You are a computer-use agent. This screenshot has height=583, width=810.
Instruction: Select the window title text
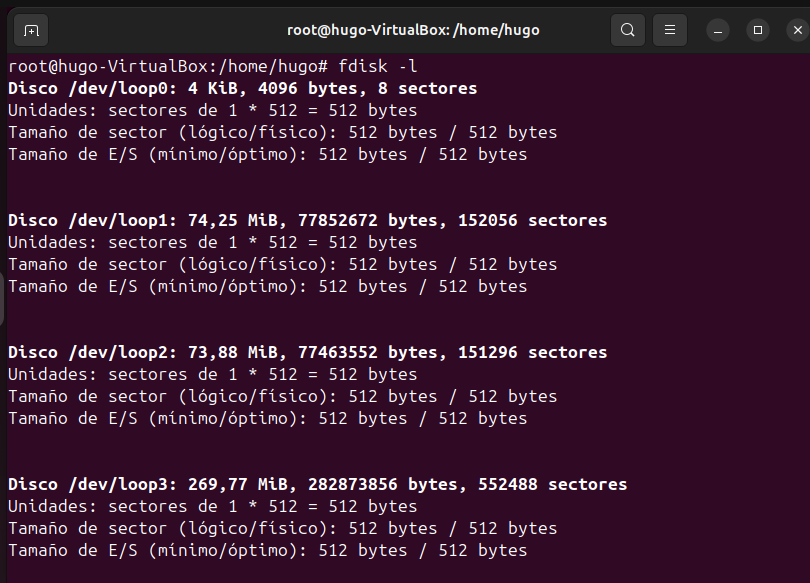coord(413,30)
